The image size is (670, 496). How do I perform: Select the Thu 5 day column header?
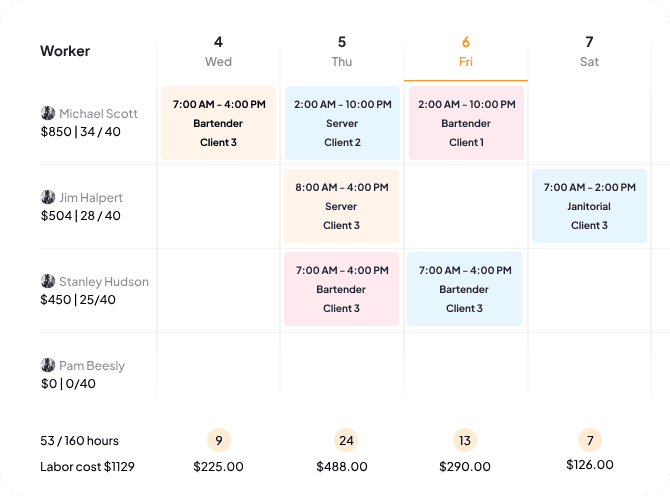(342, 51)
